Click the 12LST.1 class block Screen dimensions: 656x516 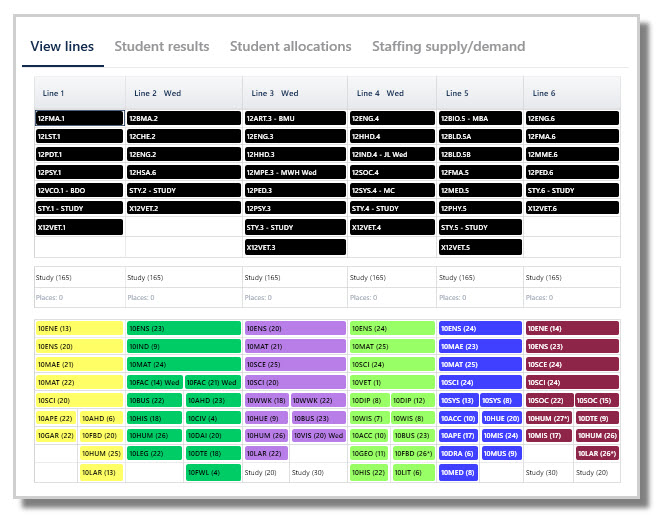pyautogui.click(x=79, y=136)
